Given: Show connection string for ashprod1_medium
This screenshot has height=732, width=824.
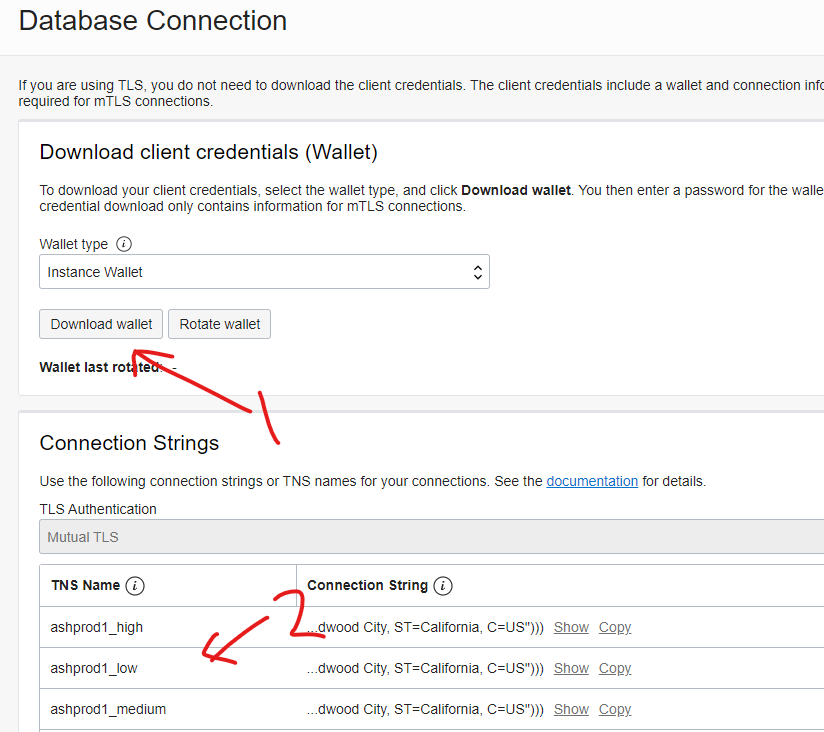Looking at the screenshot, I should [x=571, y=709].
